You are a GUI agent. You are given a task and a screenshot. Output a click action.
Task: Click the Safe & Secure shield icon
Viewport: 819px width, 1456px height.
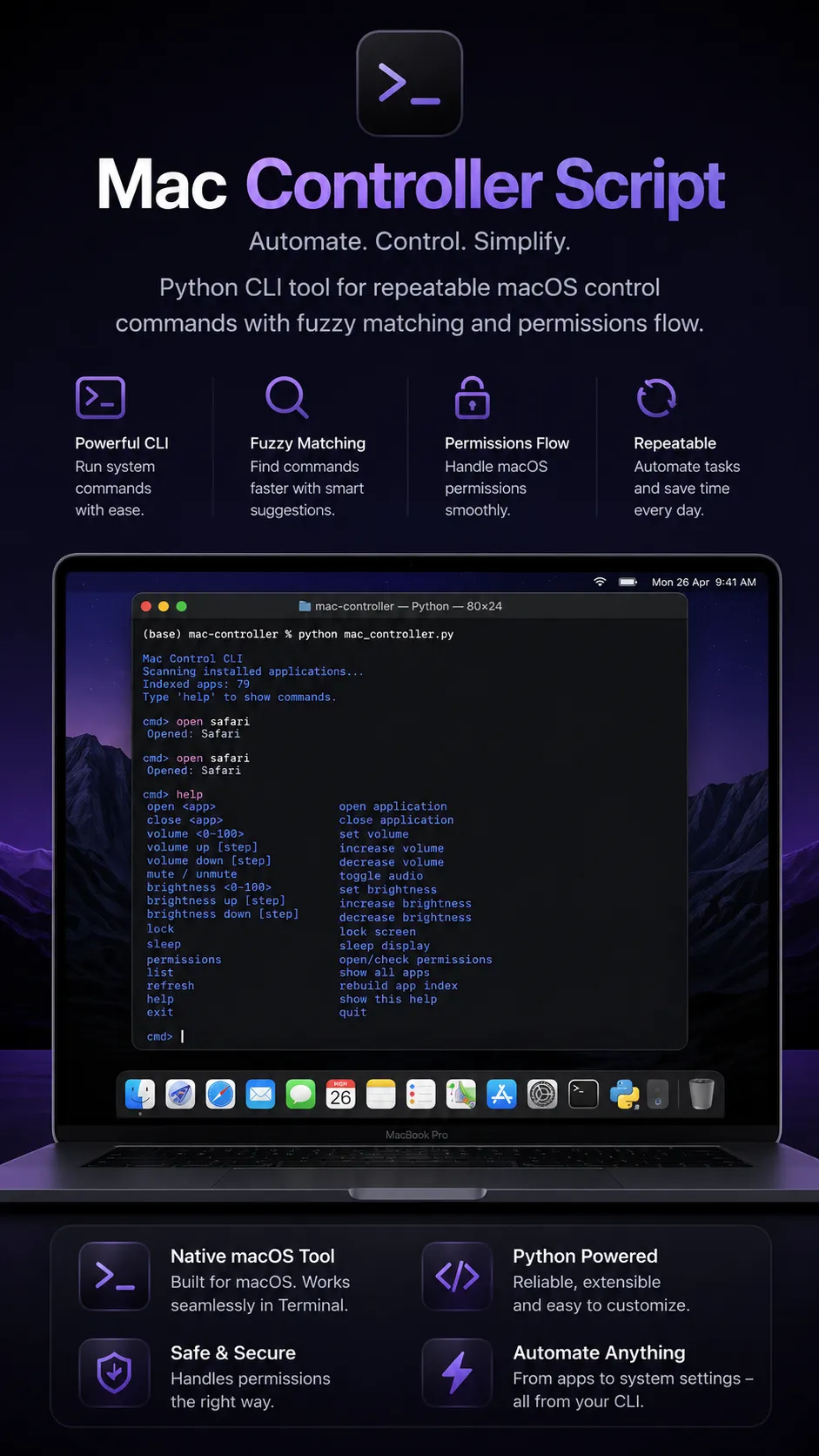(x=114, y=1372)
